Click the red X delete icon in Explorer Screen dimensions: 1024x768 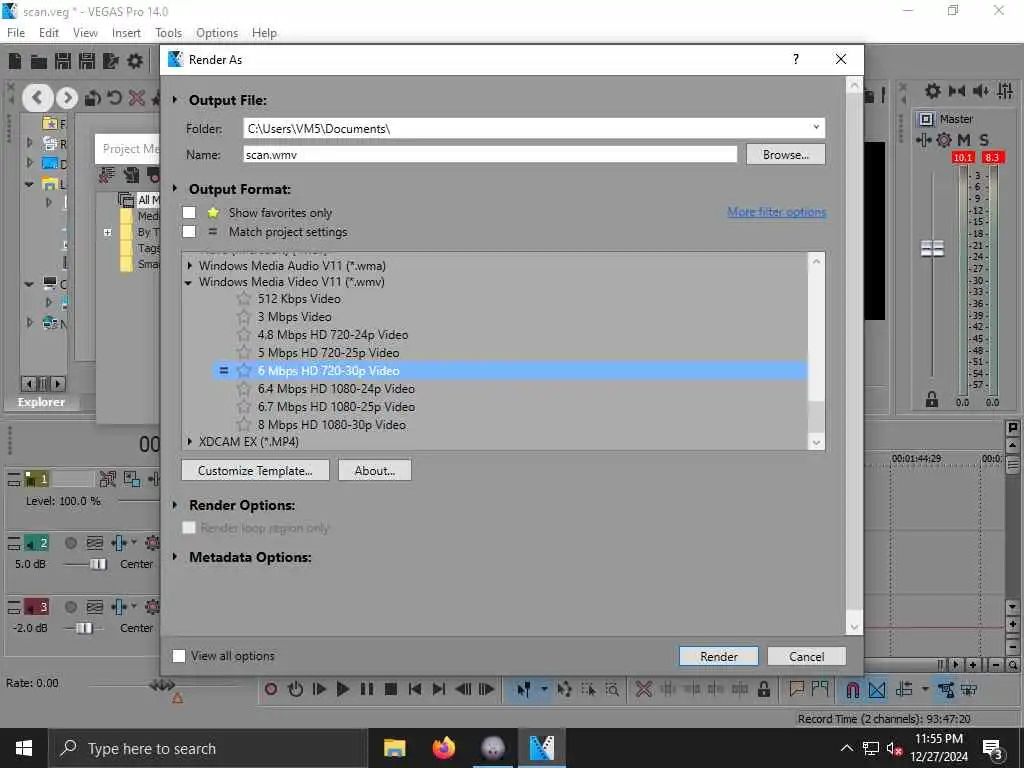(x=136, y=98)
